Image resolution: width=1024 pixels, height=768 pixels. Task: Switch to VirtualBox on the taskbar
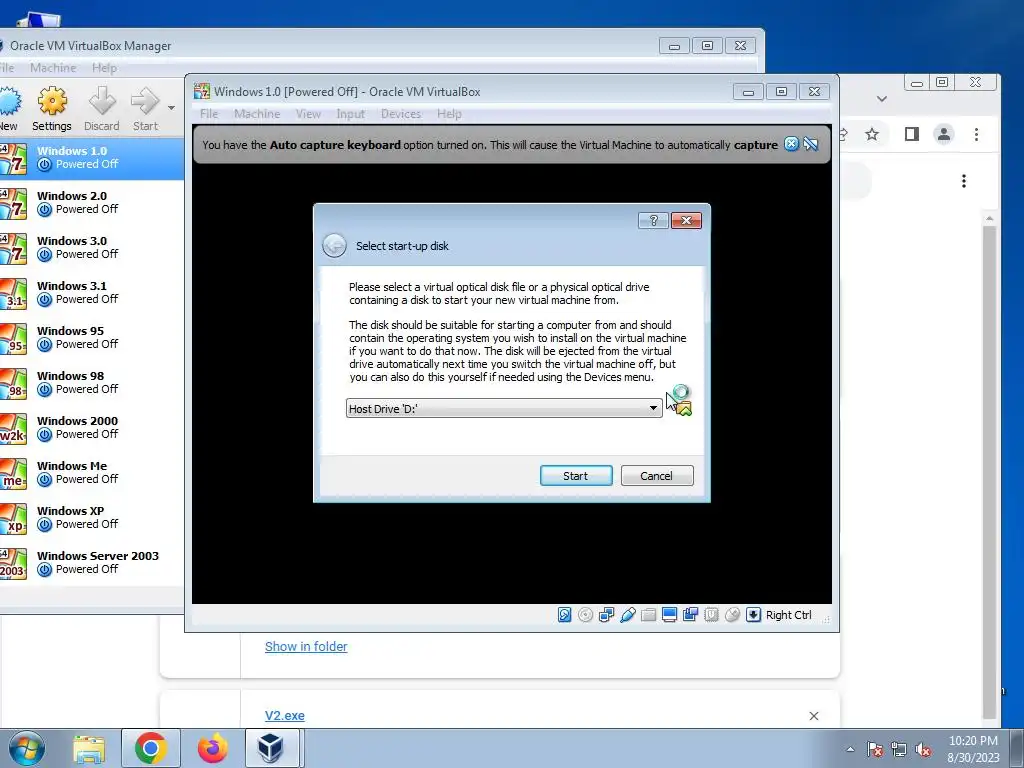[x=270, y=748]
